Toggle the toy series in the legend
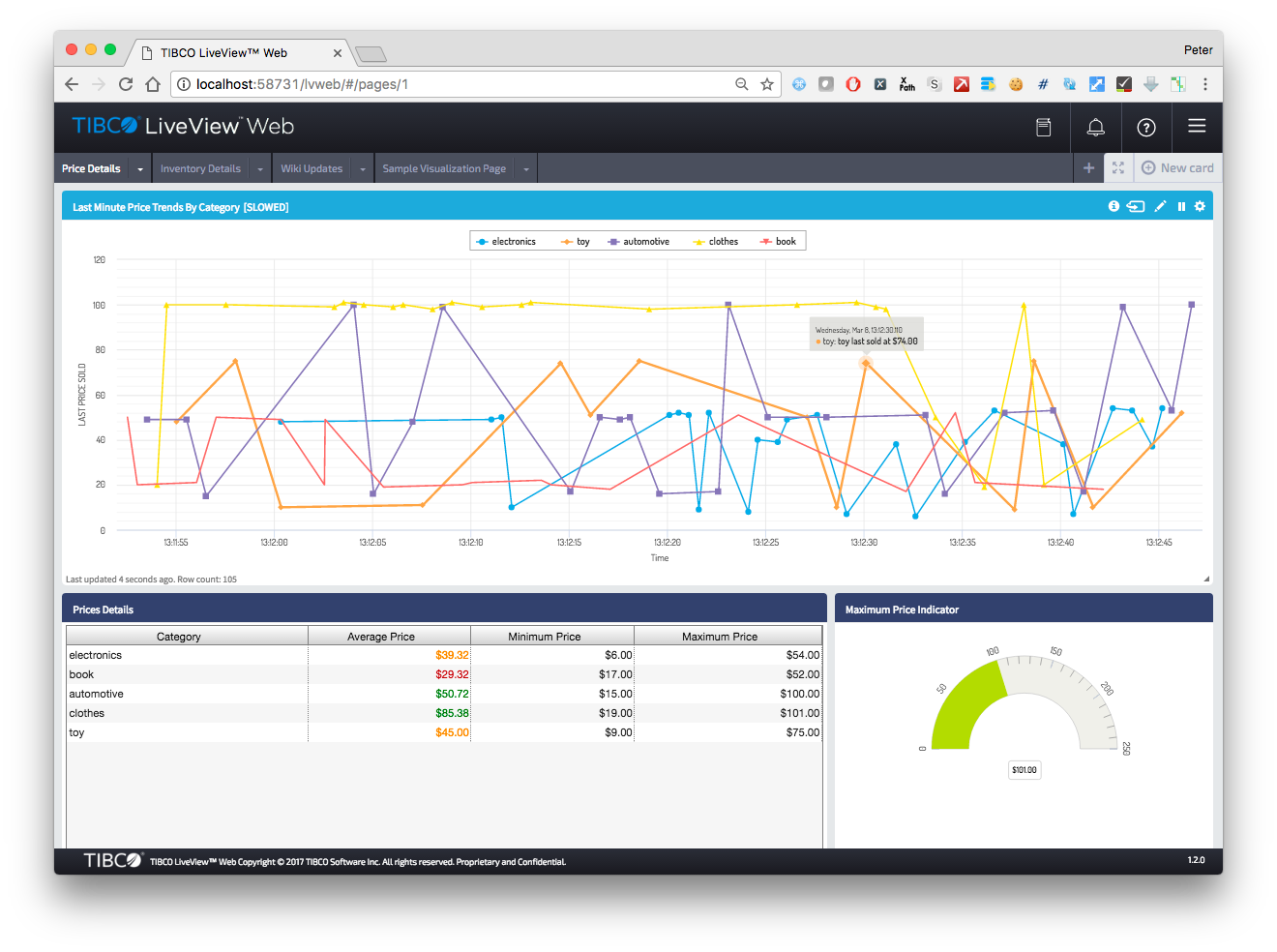Viewport: 1277px width, 952px height. click(576, 242)
